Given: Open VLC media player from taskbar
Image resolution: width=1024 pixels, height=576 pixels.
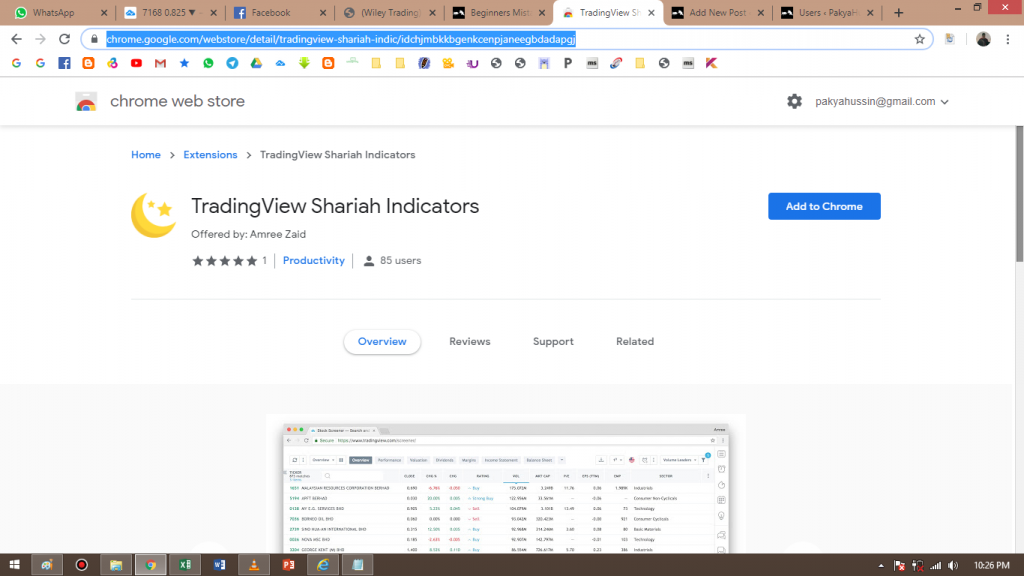Looking at the screenshot, I should tap(254, 565).
